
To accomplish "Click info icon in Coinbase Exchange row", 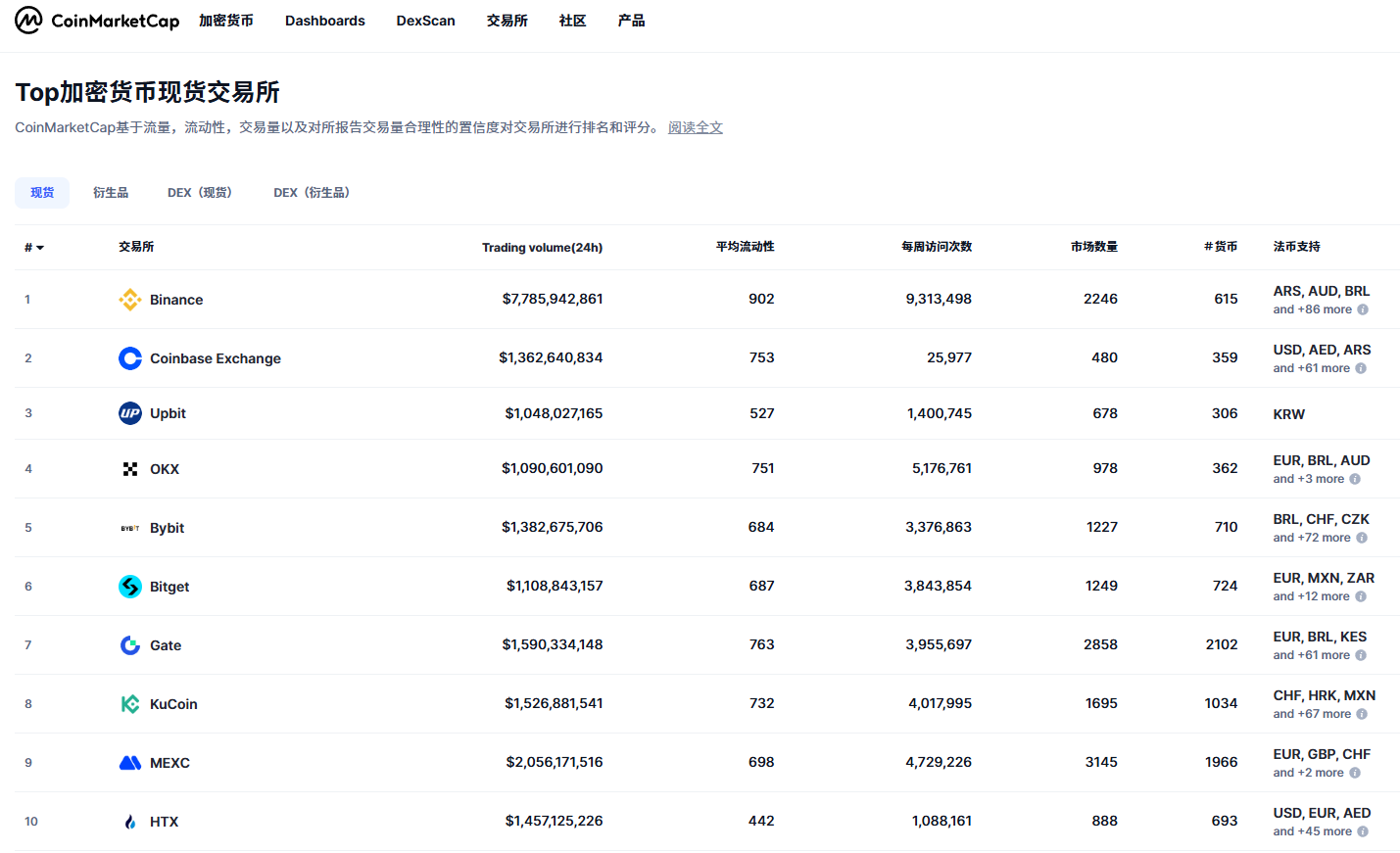I will (x=1361, y=368).
